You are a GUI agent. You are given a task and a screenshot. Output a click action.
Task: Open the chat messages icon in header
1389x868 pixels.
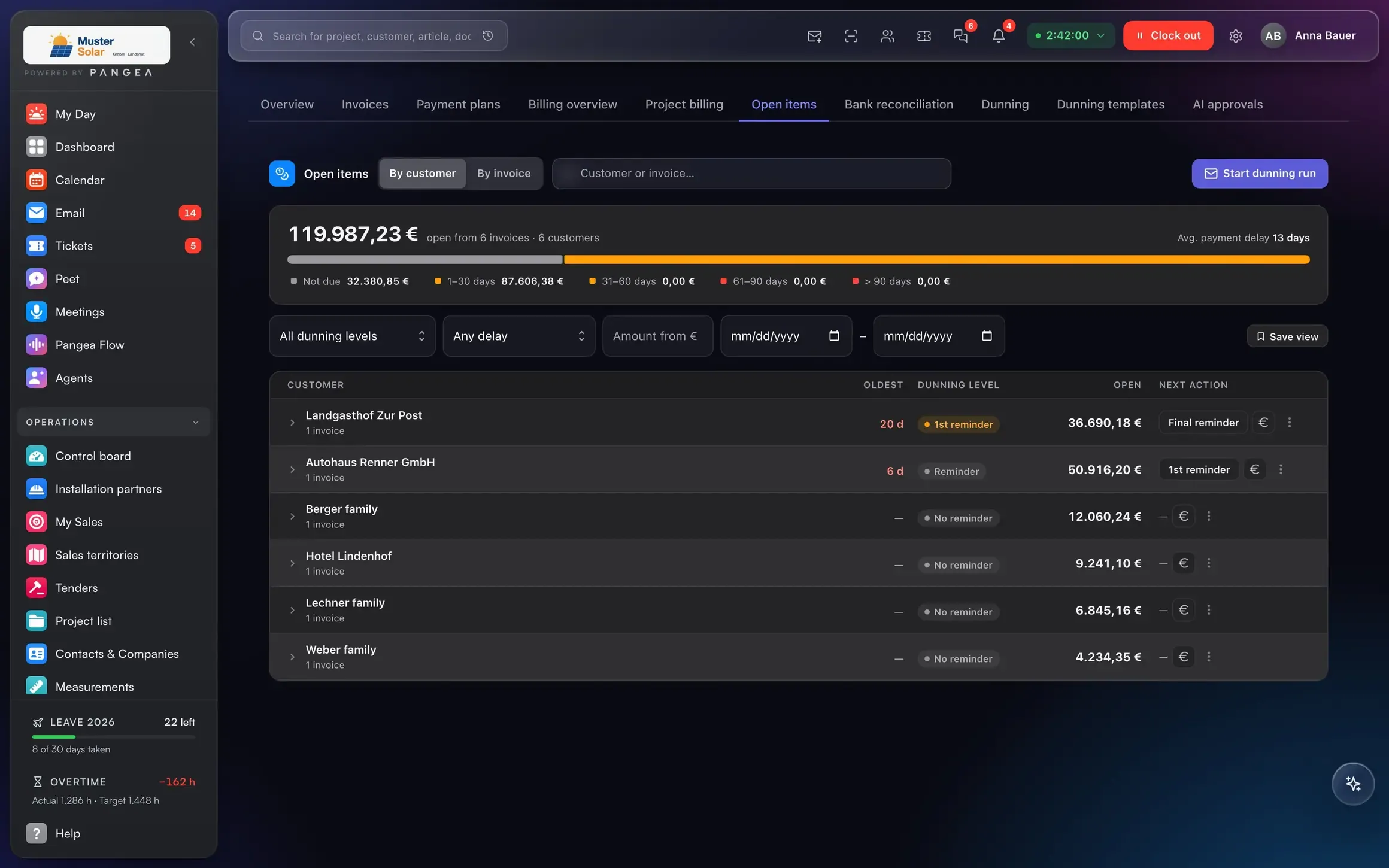(960, 36)
